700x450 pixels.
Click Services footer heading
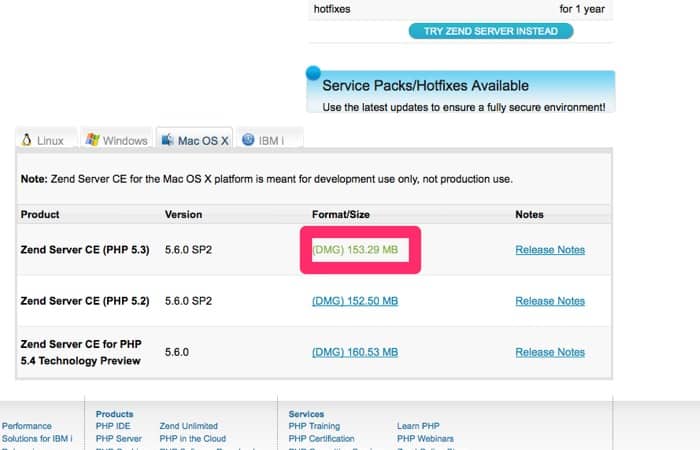306,414
